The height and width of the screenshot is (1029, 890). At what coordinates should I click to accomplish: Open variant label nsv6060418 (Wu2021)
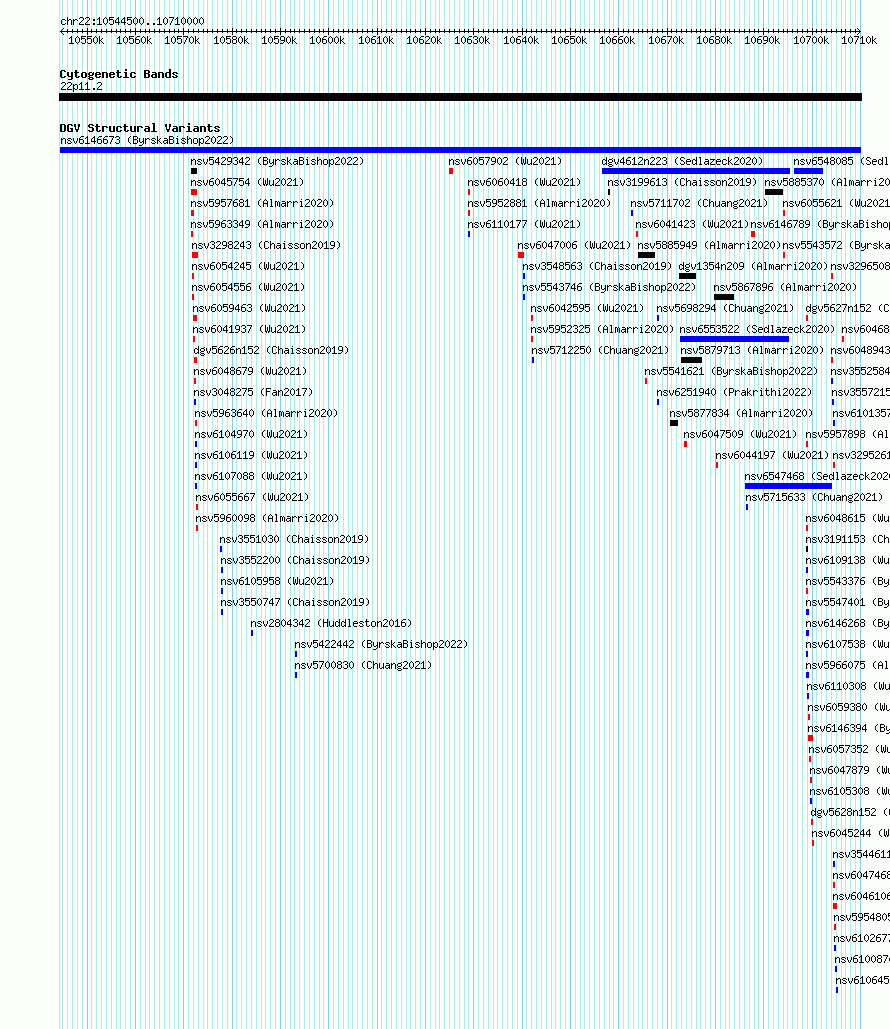(524, 182)
